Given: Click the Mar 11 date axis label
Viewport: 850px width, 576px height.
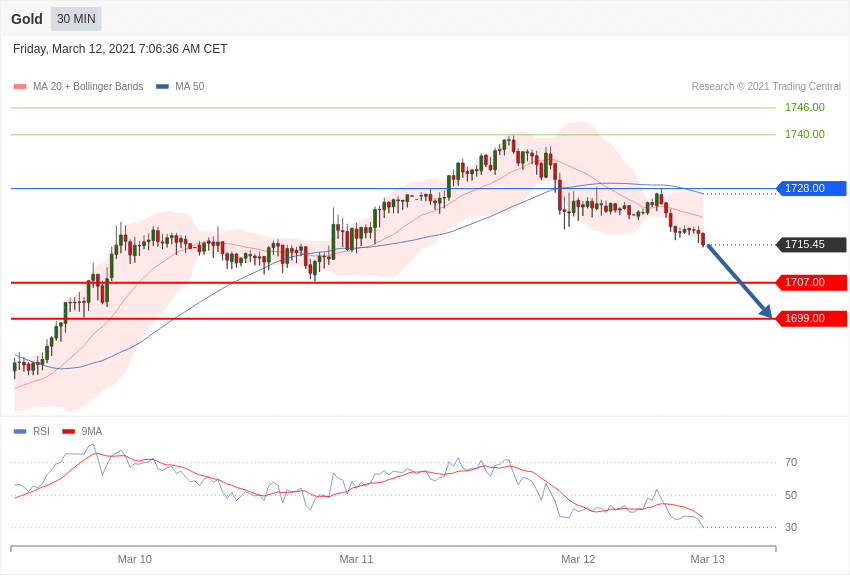Looking at the screenshot, I should [x=356, y=559].
